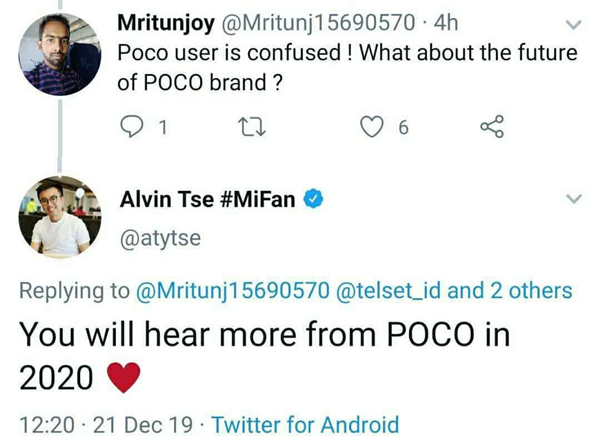This screenshot has height=447, width=600.
Task: Select the 'Poco user is confused' tweet text
Action: (347, 67)
